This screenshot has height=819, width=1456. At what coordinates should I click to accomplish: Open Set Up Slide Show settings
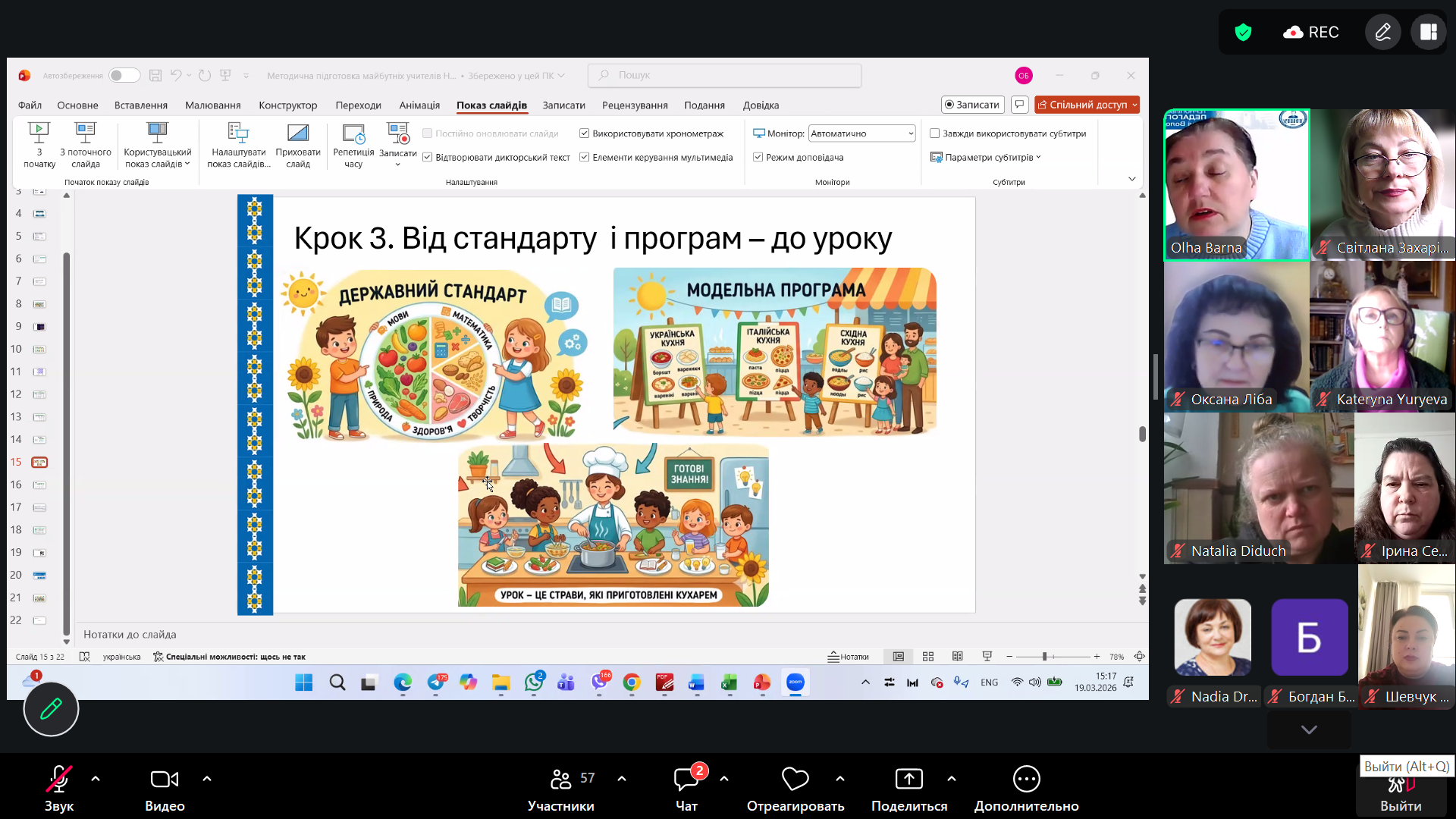tap(238, 144)
